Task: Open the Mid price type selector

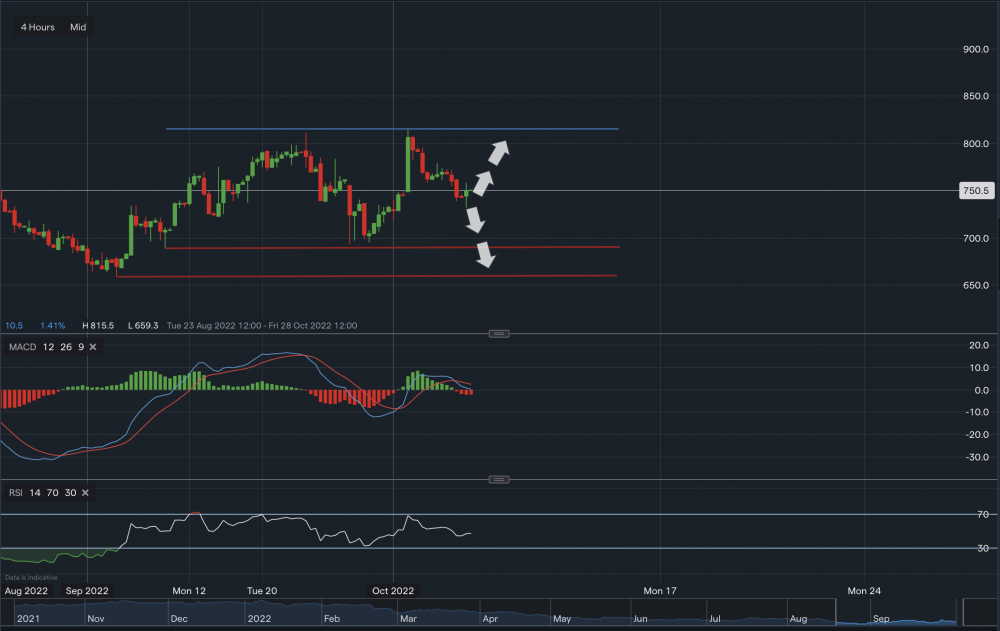Action: point(78,27)
